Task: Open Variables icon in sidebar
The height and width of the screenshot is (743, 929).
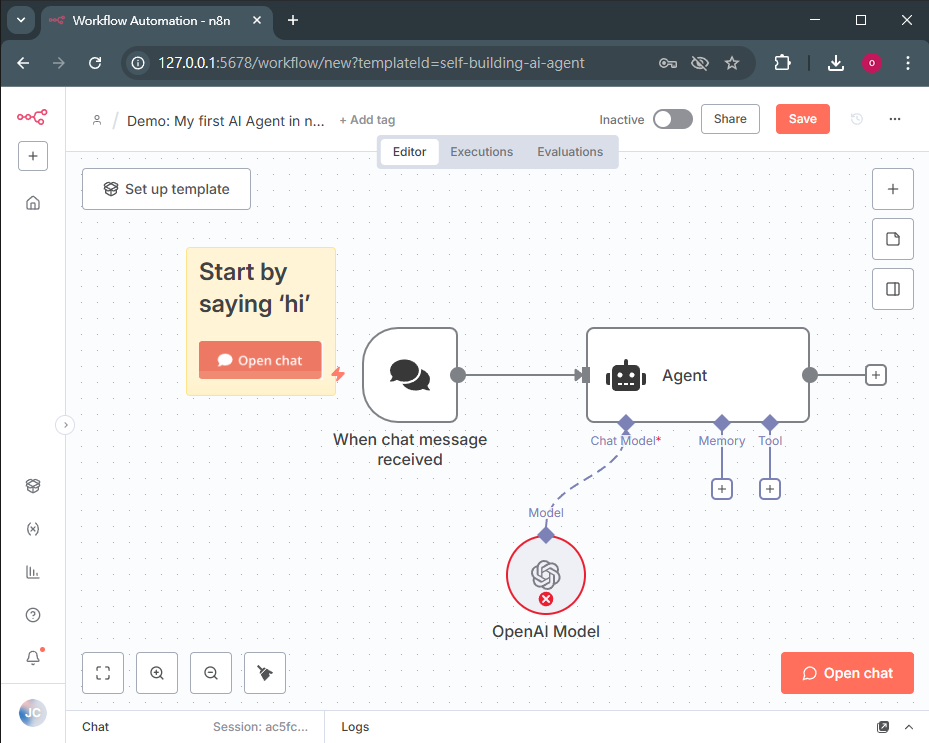Action: tap(33, 529)
